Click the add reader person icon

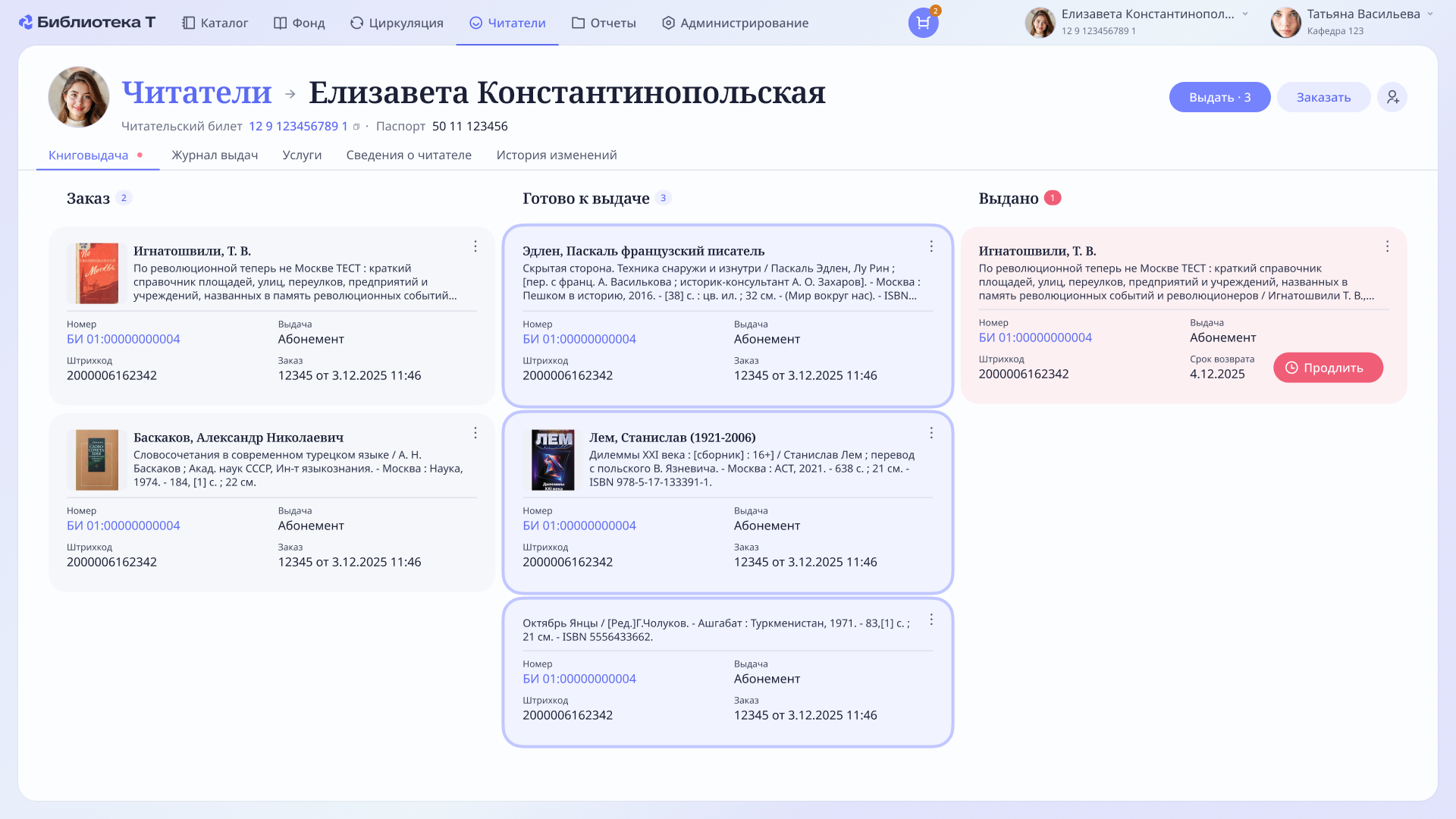click(x=1392, y=97)
